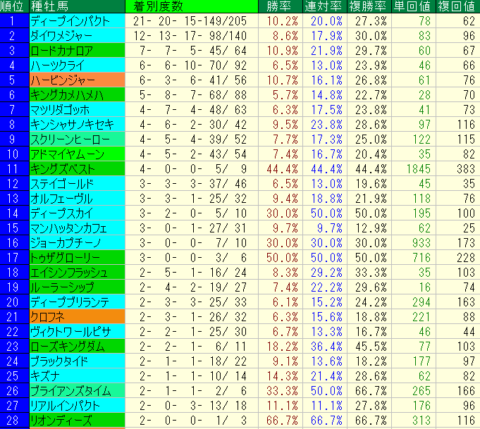
Task: Click the 716 win return for トゥザグローリー
Action: 422,258
